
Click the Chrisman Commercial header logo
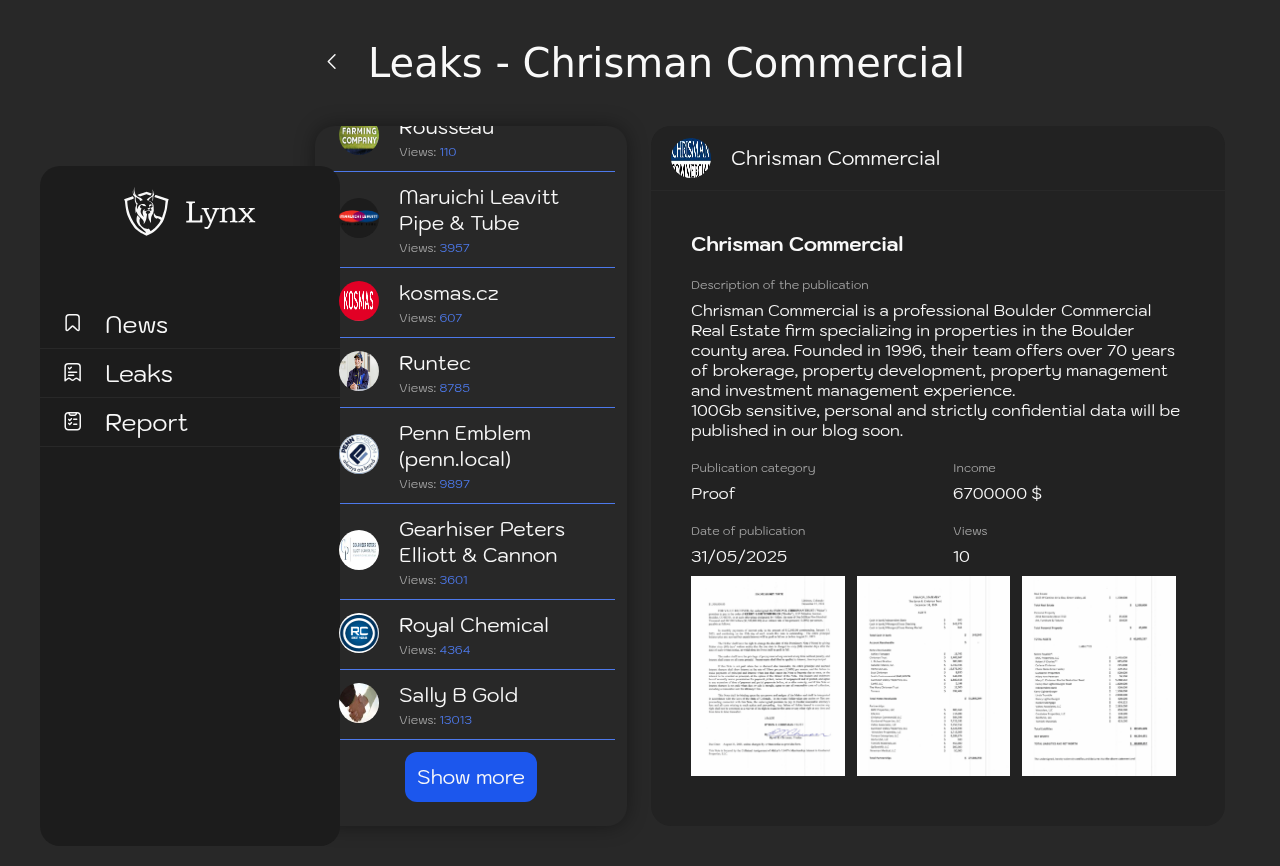(691, 158)
